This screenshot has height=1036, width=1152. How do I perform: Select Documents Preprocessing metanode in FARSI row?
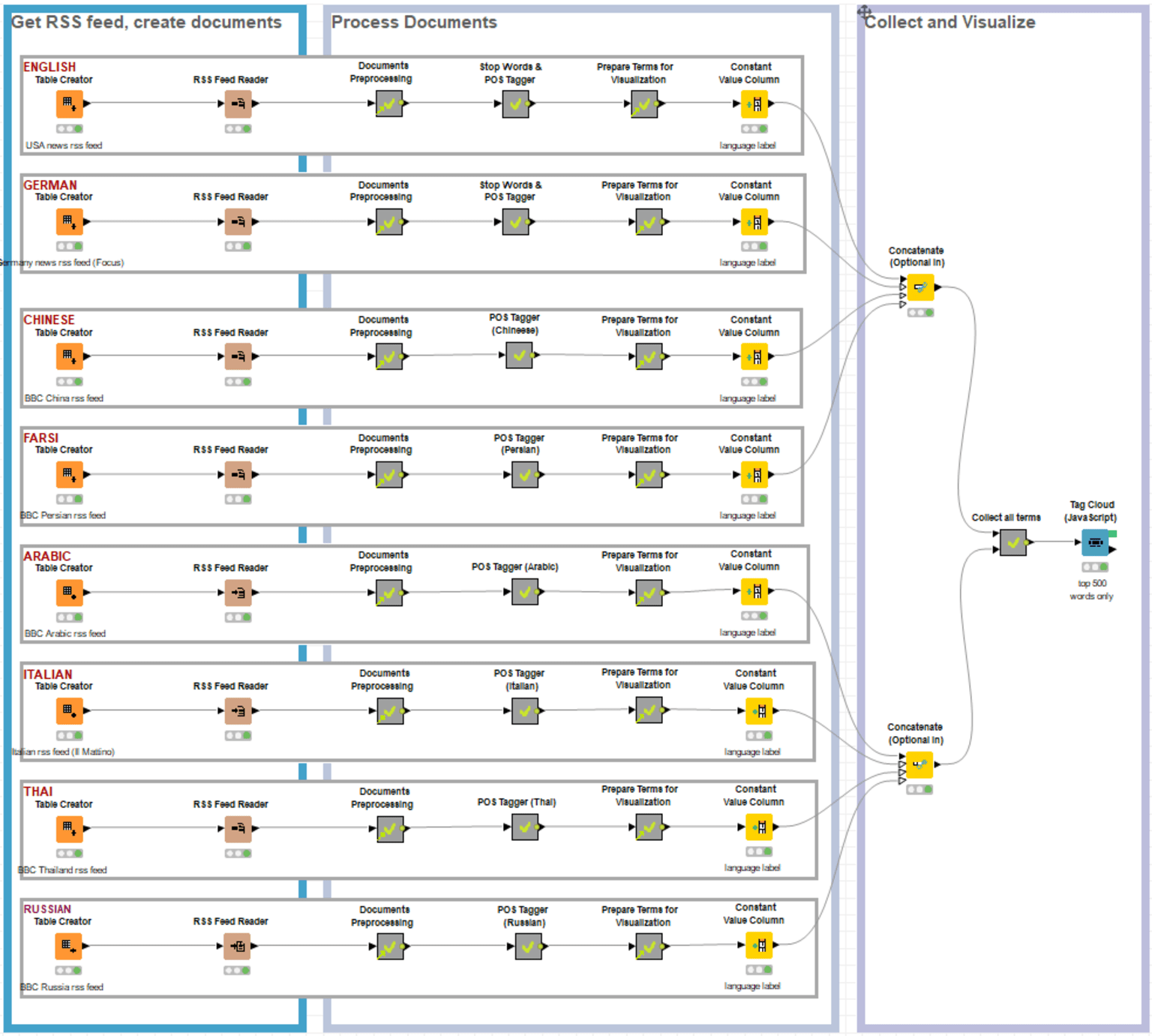389,474
